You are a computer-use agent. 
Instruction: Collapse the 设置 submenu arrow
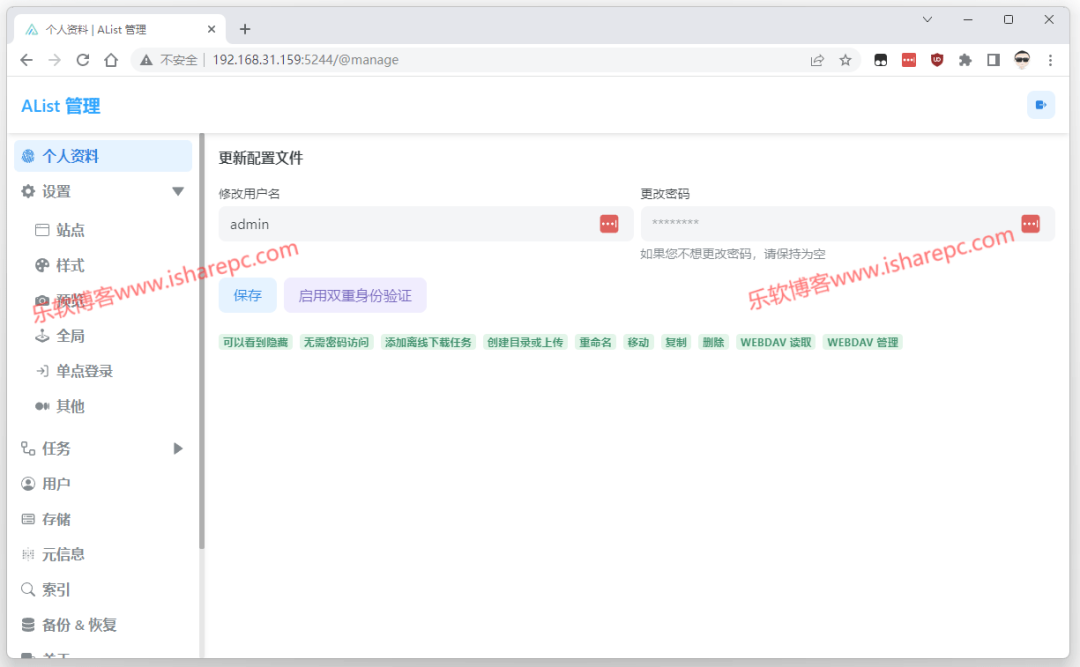point(178,192)
